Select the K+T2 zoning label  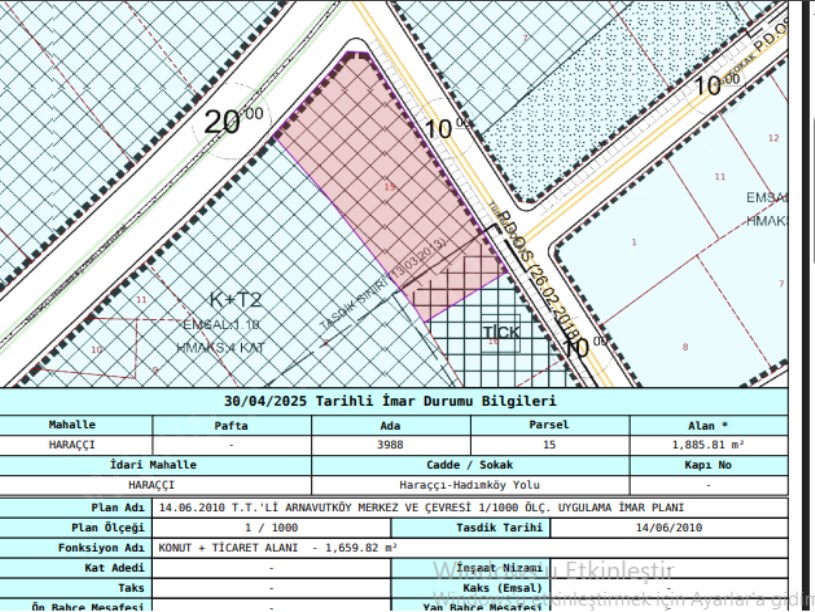[235, 300]
